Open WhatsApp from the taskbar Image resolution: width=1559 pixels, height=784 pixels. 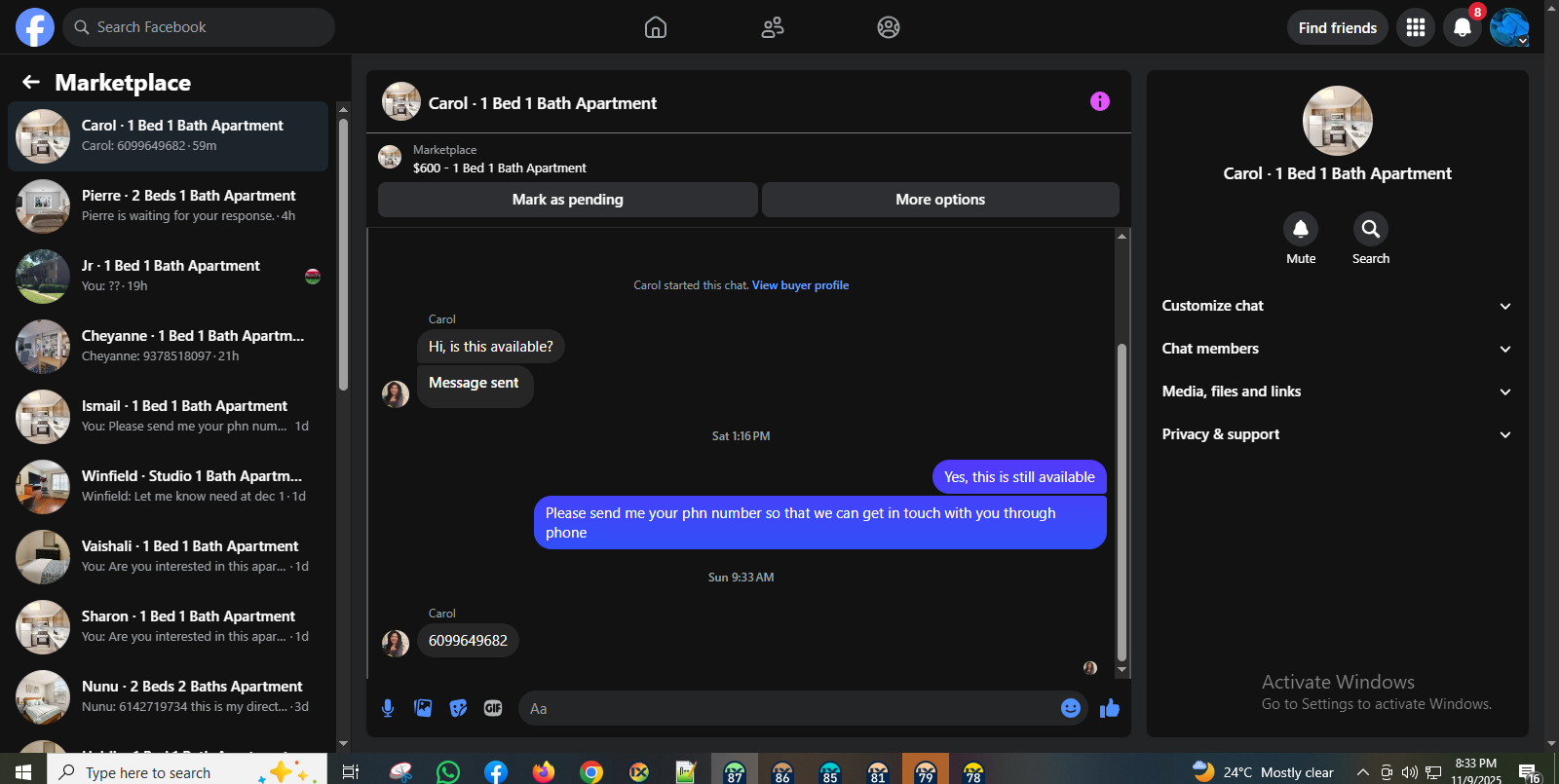(x=448, y=772)
